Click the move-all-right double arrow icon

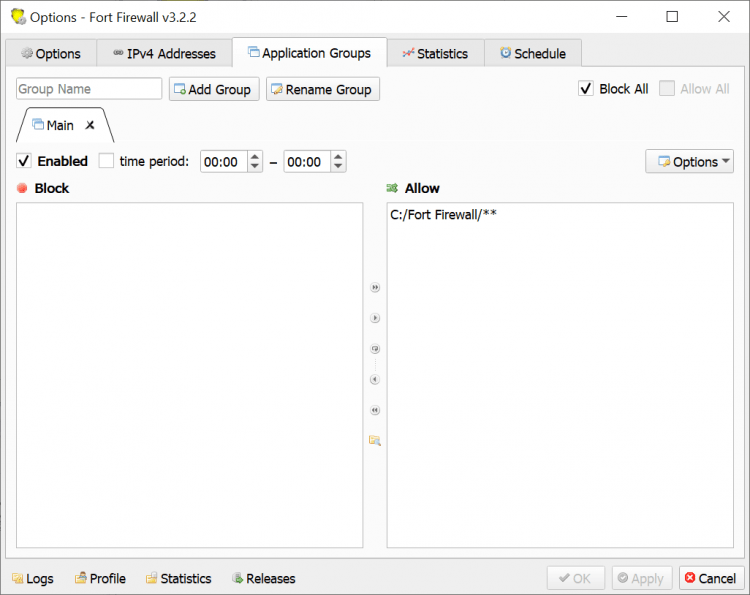click(x=375, y=287)
